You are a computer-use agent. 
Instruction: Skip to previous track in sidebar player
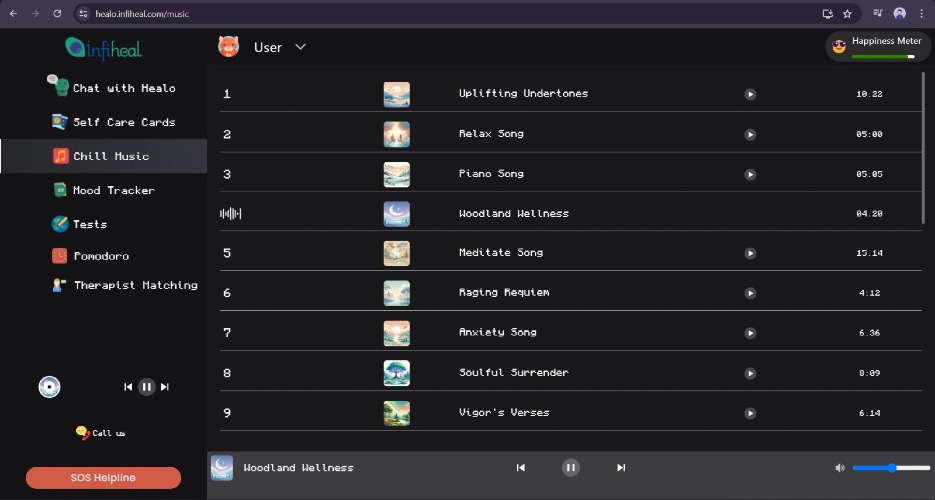pos(128,387)
